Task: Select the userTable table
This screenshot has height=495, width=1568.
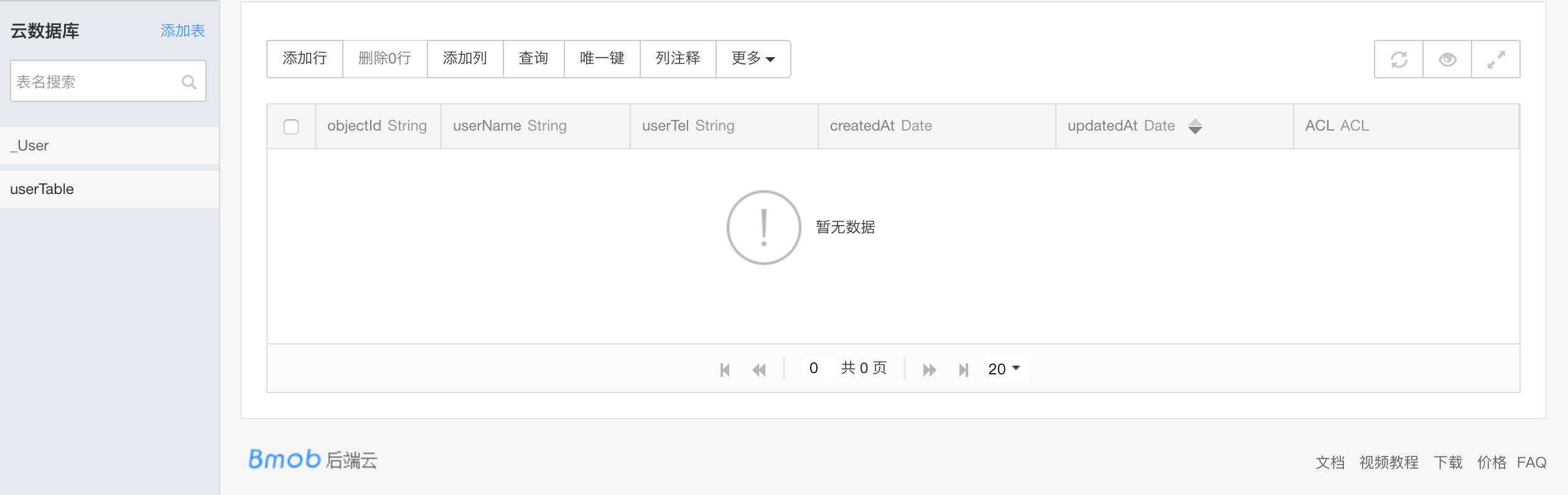Action: (110, 189)
